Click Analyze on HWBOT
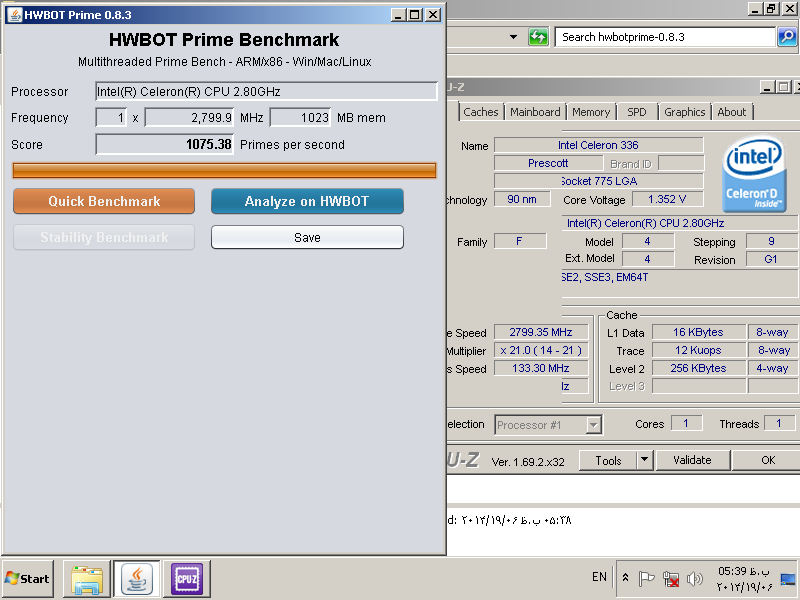 tap(307, 201)
